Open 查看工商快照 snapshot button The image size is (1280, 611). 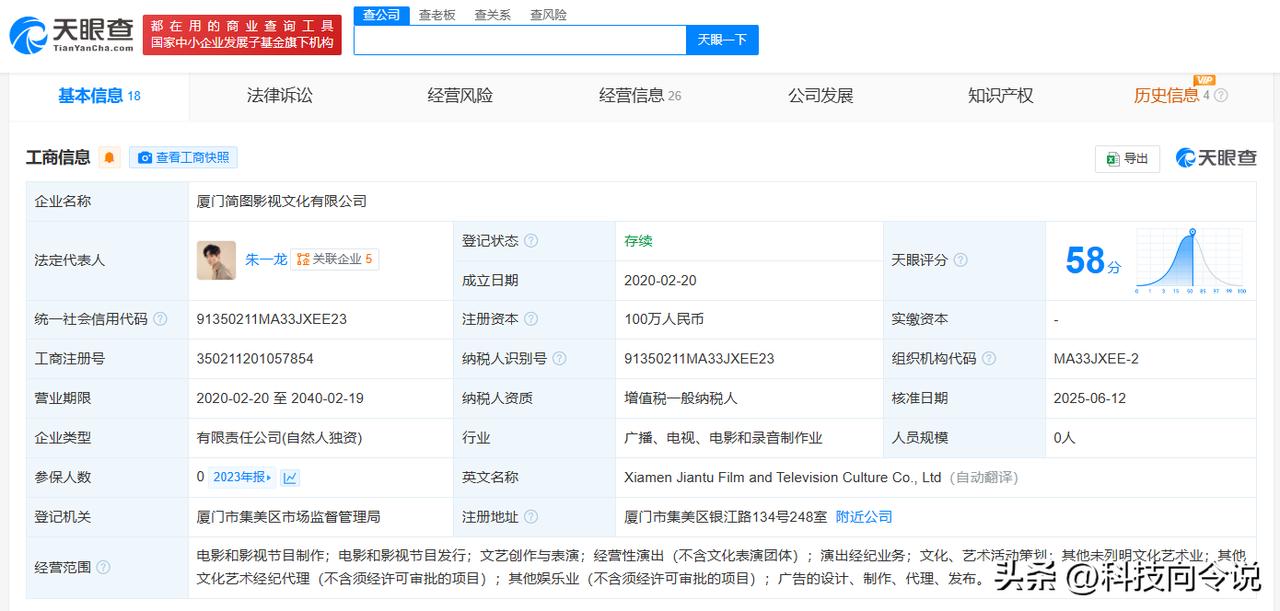183,157
